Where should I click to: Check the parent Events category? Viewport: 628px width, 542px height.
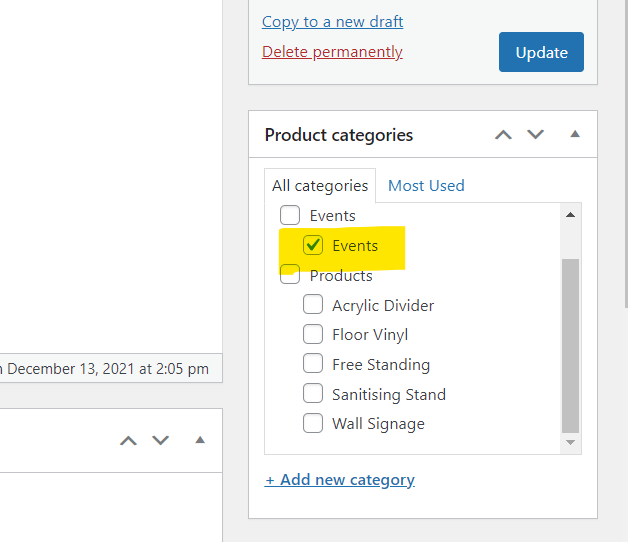290,215
